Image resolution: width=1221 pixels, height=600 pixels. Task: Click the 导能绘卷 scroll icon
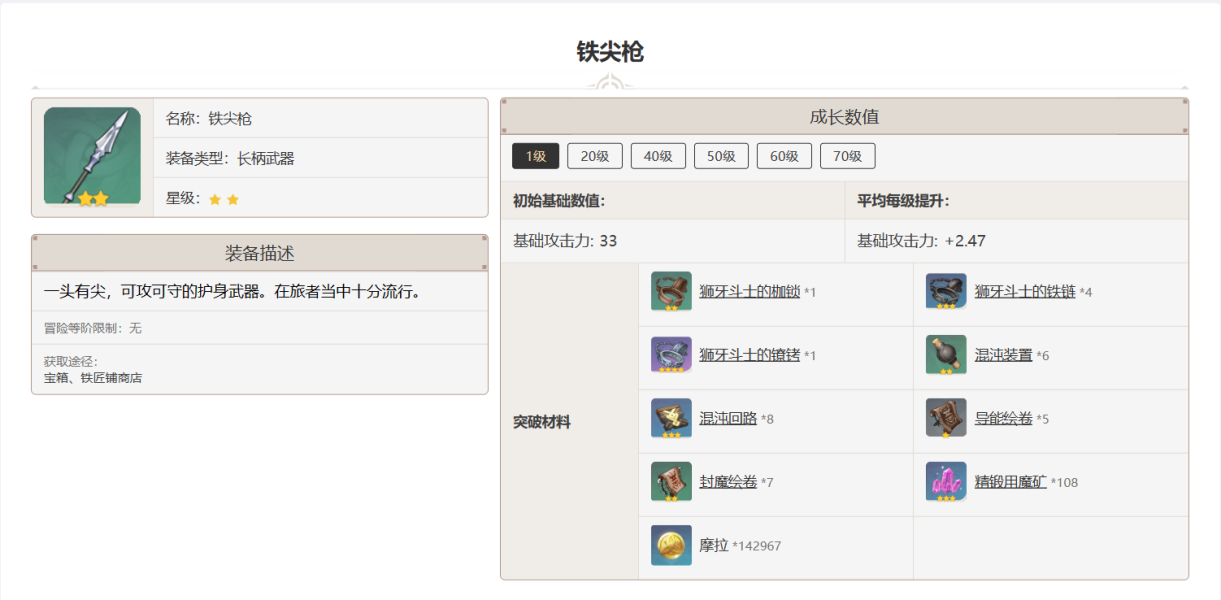pos(946,418)
